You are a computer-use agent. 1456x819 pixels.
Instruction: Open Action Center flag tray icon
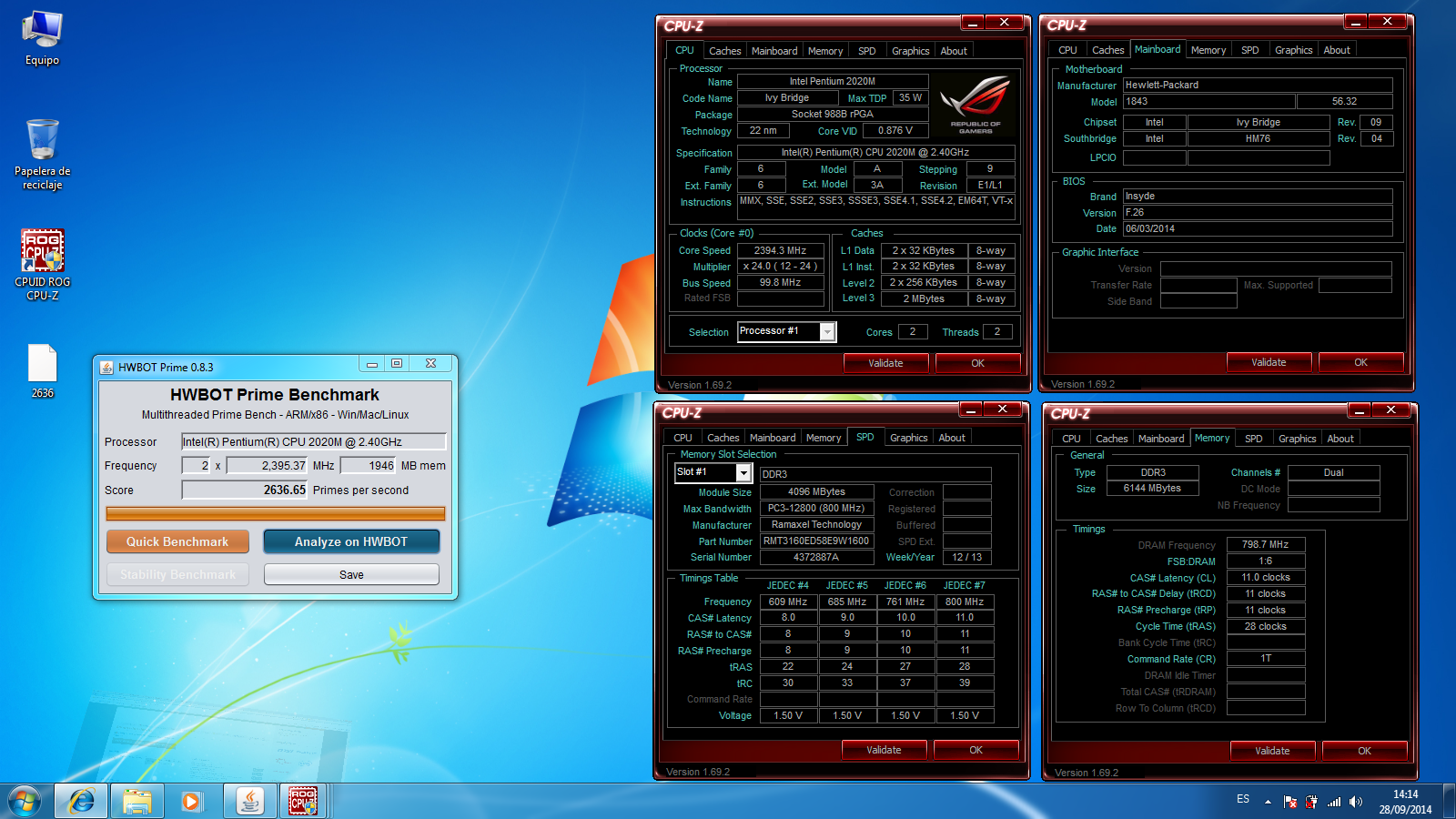pyautogui.click(x=1290, y=802)
